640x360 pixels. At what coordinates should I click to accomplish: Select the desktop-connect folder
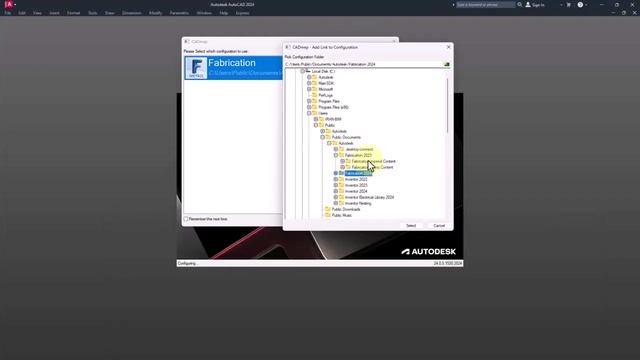(x=359, y=149)
